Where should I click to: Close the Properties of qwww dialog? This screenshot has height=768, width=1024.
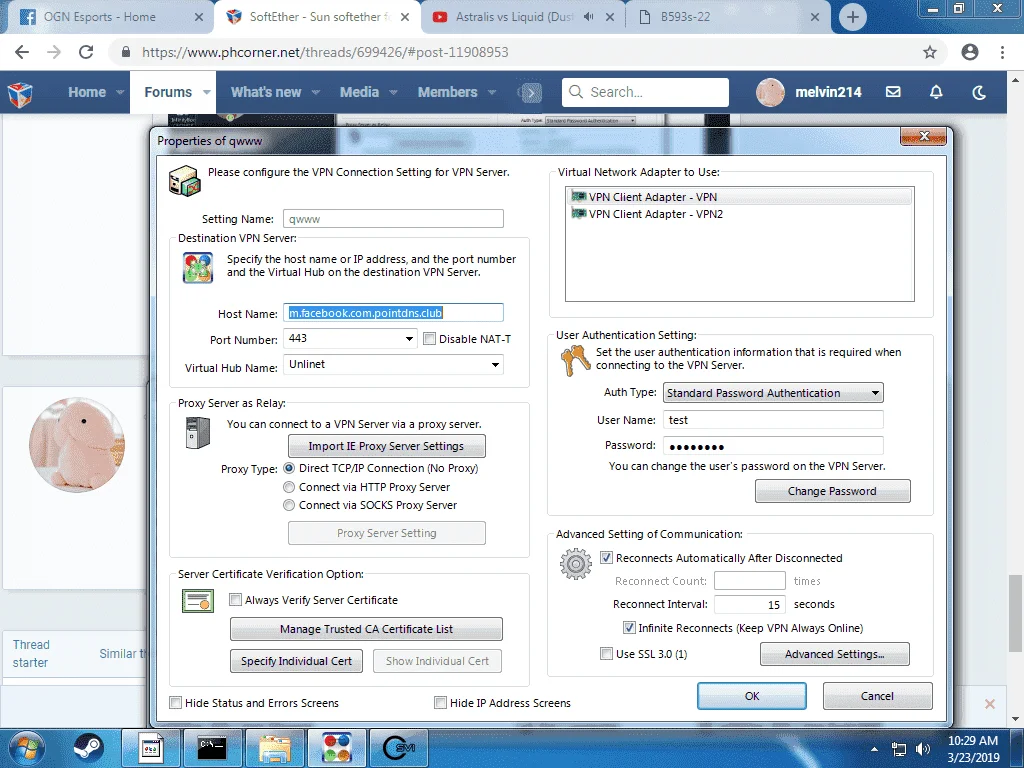[x=923, y=136]
